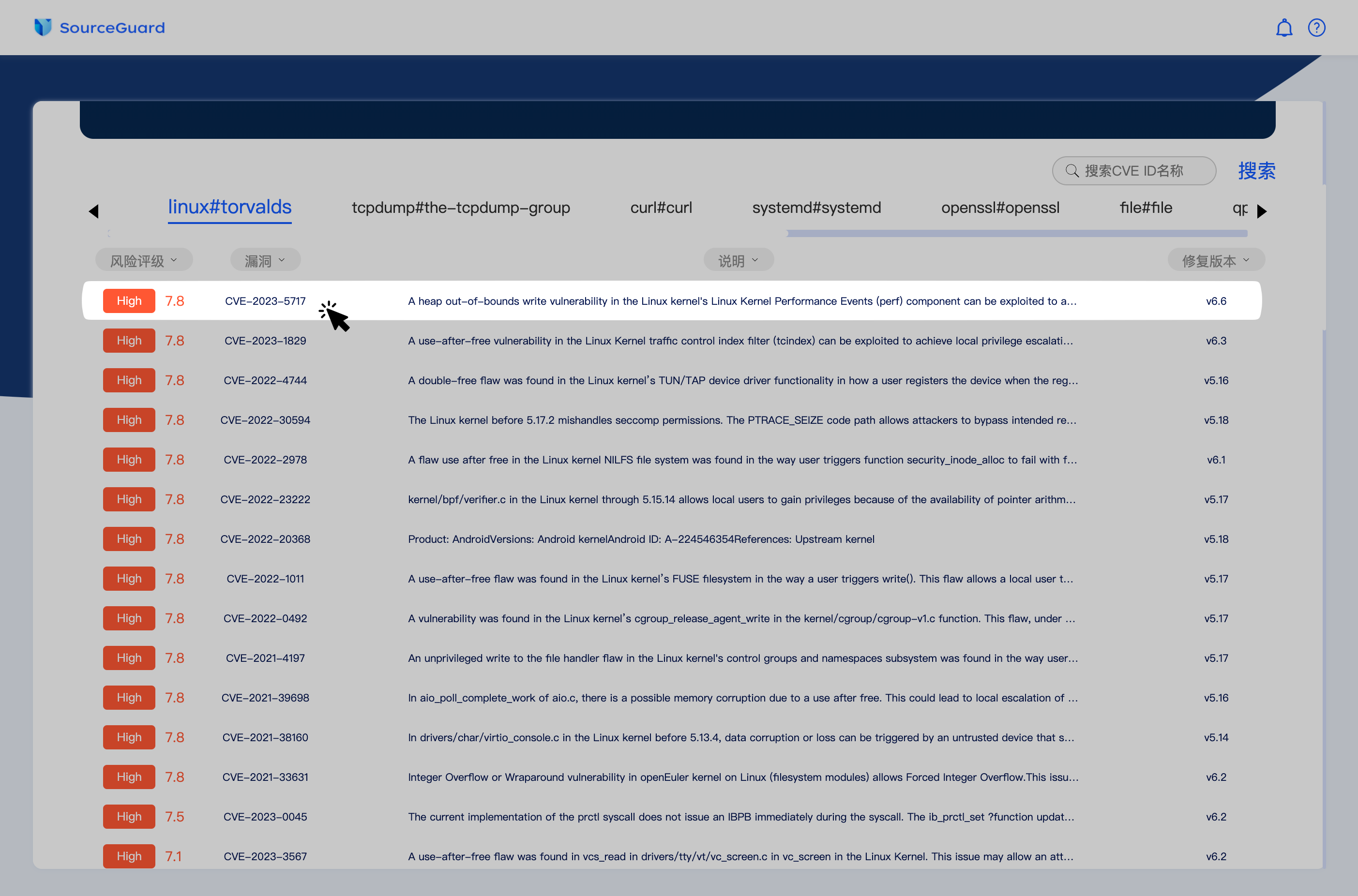Image resolution: width=1358 pixels, height=896 pixels.
Task: Click the High badge for CVE-2023-3567
Action: click(x=129, y=855)
